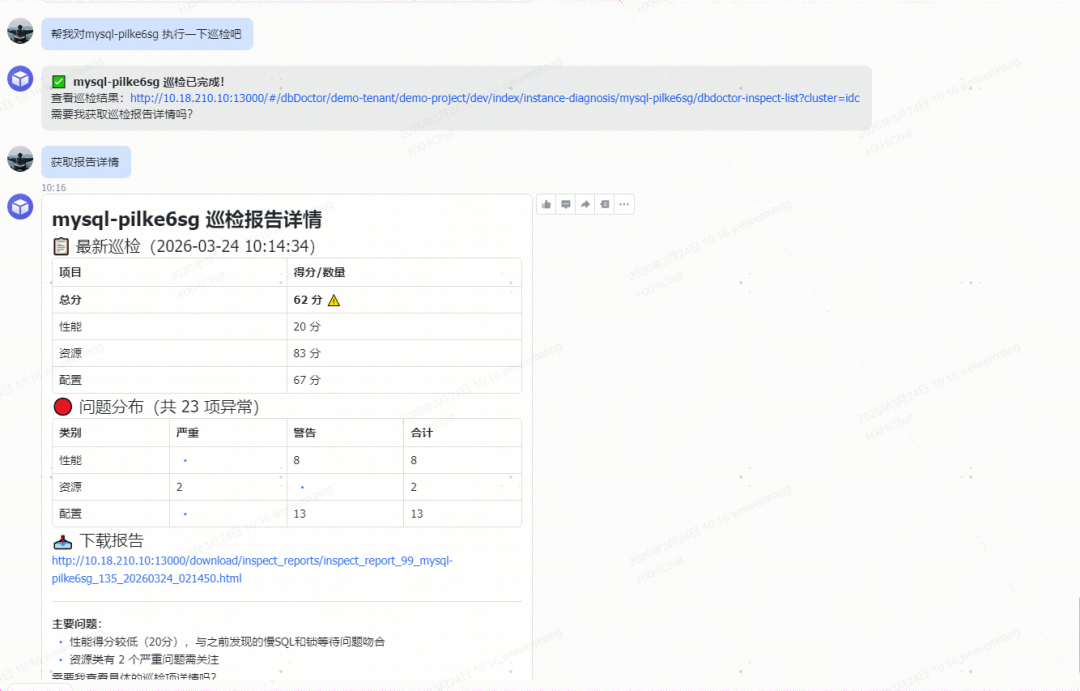Click the 10:16 timestamp
1080x691 pixels.
54,187
